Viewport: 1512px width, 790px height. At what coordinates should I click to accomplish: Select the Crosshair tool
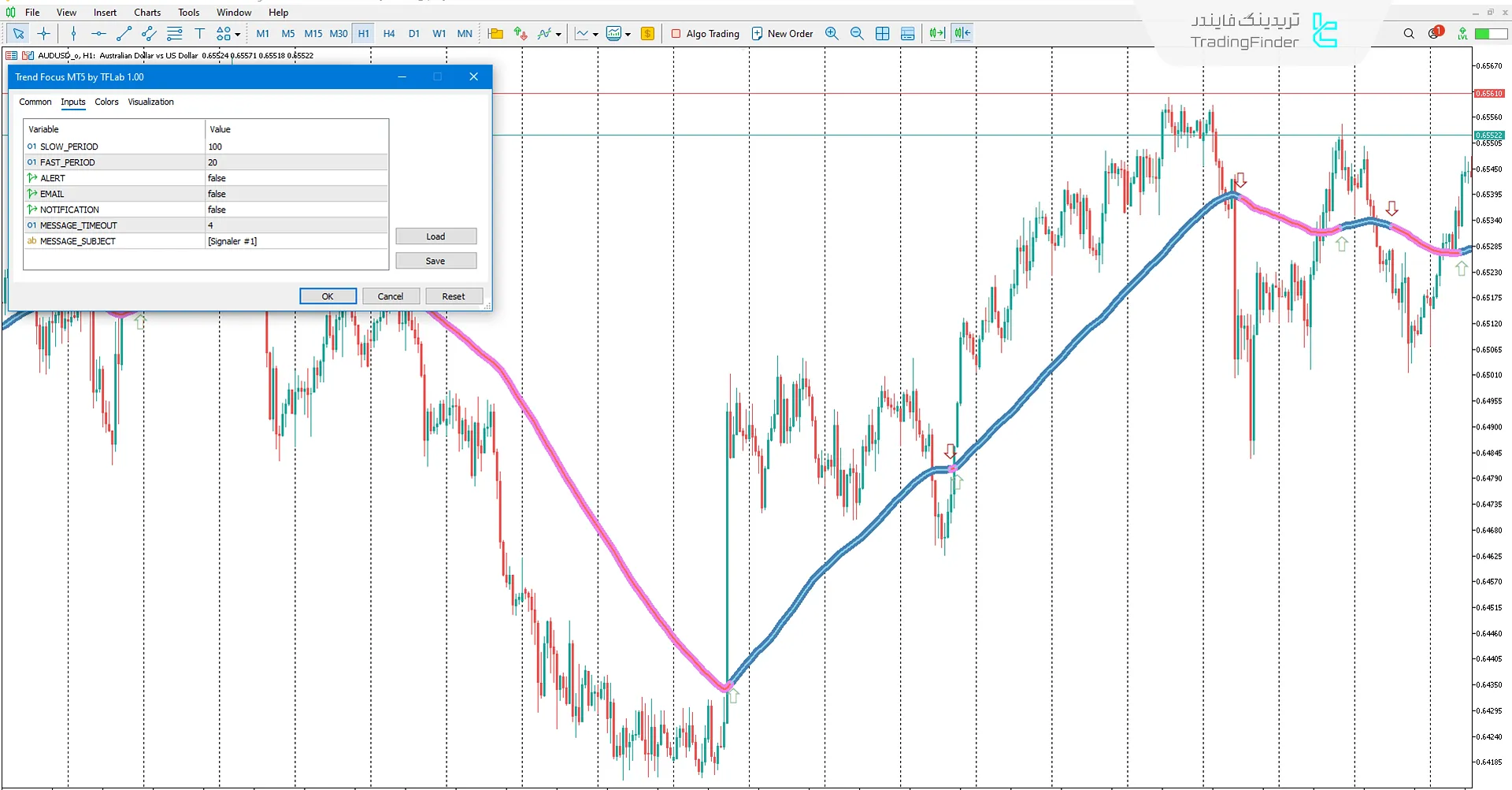43,33
